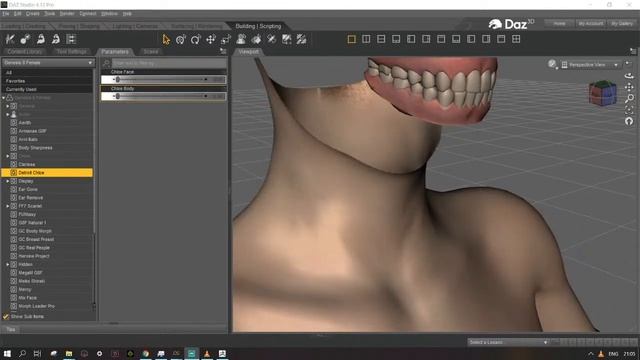Select the Detroit Chloe tree item
This screenshot has width=640, height=360.
point(47,173)
